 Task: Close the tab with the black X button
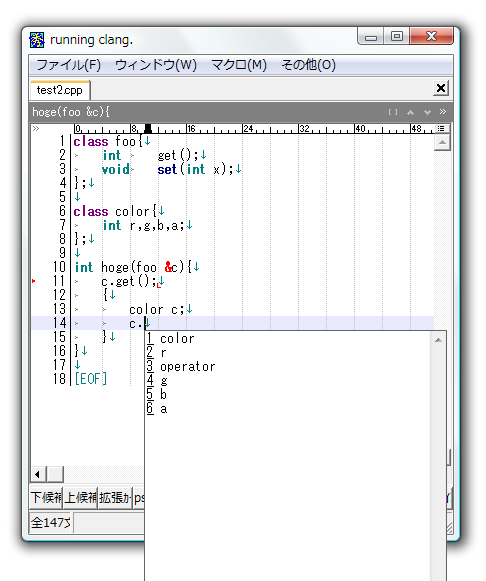tap(441, 88)
